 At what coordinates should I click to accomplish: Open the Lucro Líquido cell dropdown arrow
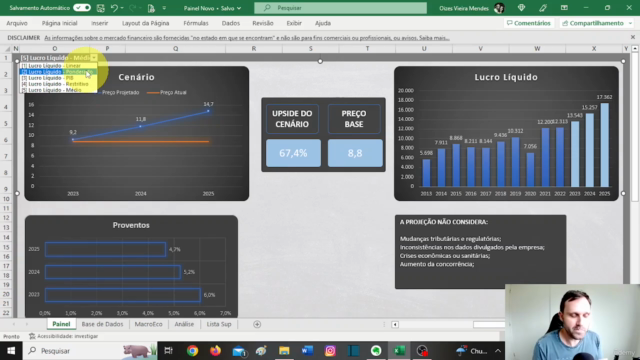pos(94,58)
